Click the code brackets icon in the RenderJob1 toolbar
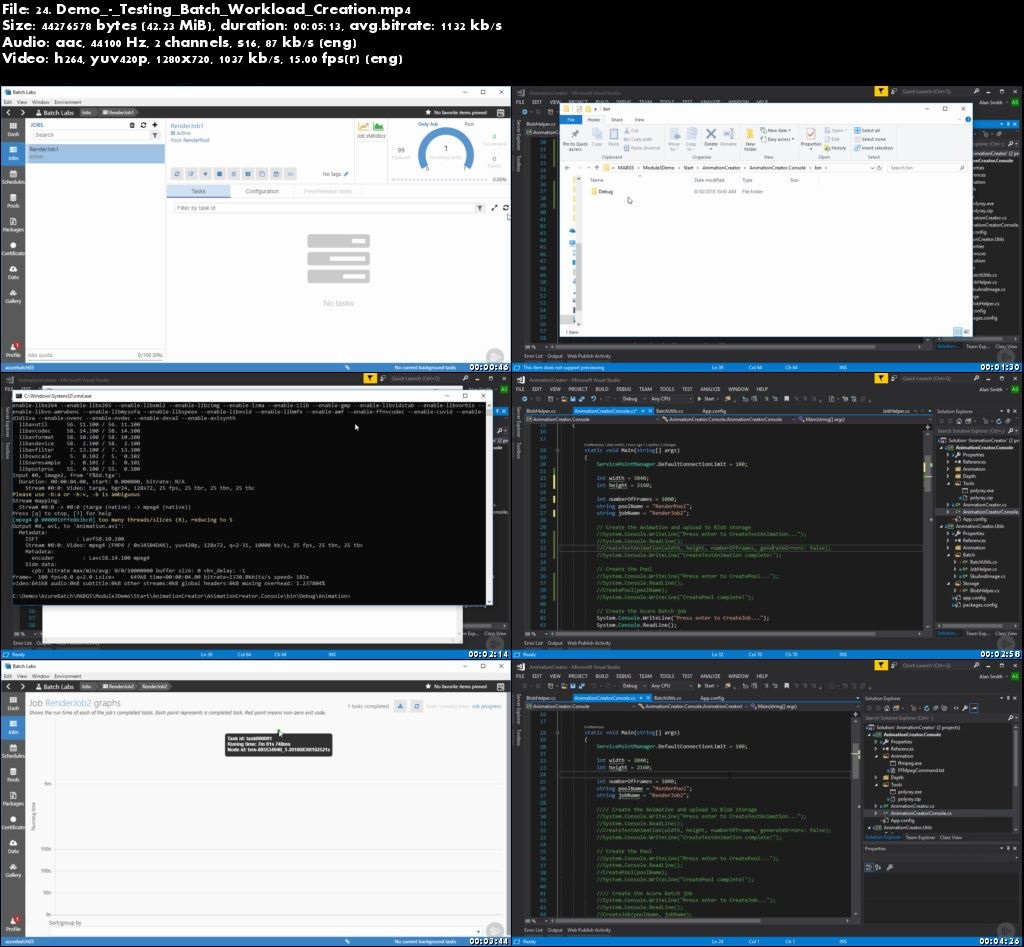Screen dimensions: 1024x947 [291, 174]
